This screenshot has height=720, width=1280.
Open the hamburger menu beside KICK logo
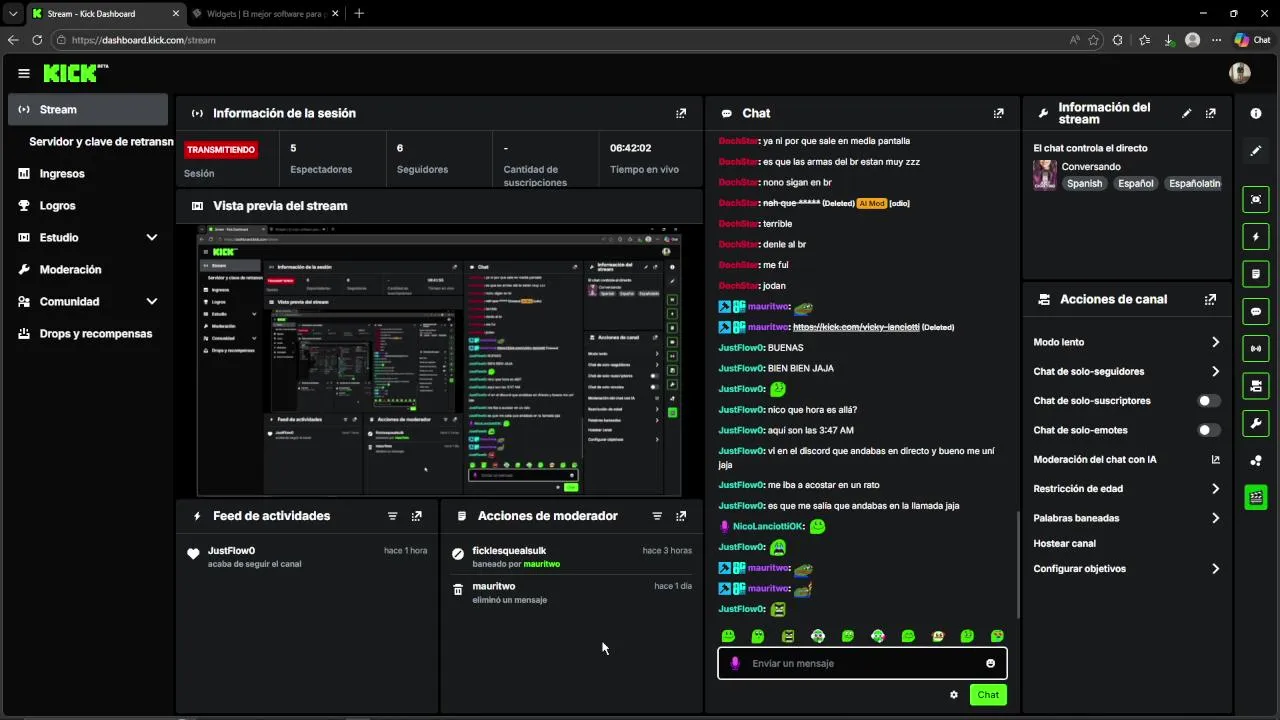pos(24,73)
